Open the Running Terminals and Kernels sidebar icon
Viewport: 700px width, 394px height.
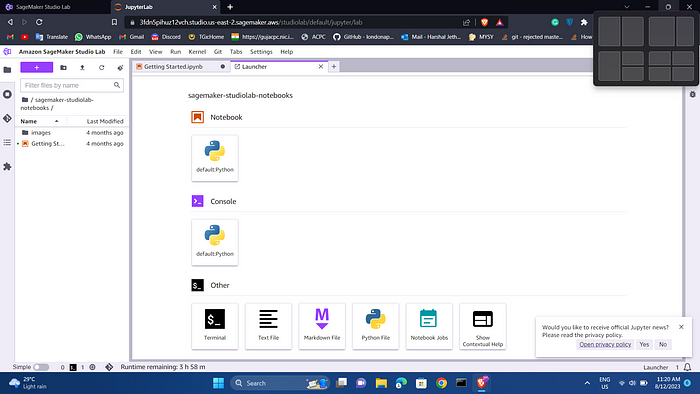7,94
